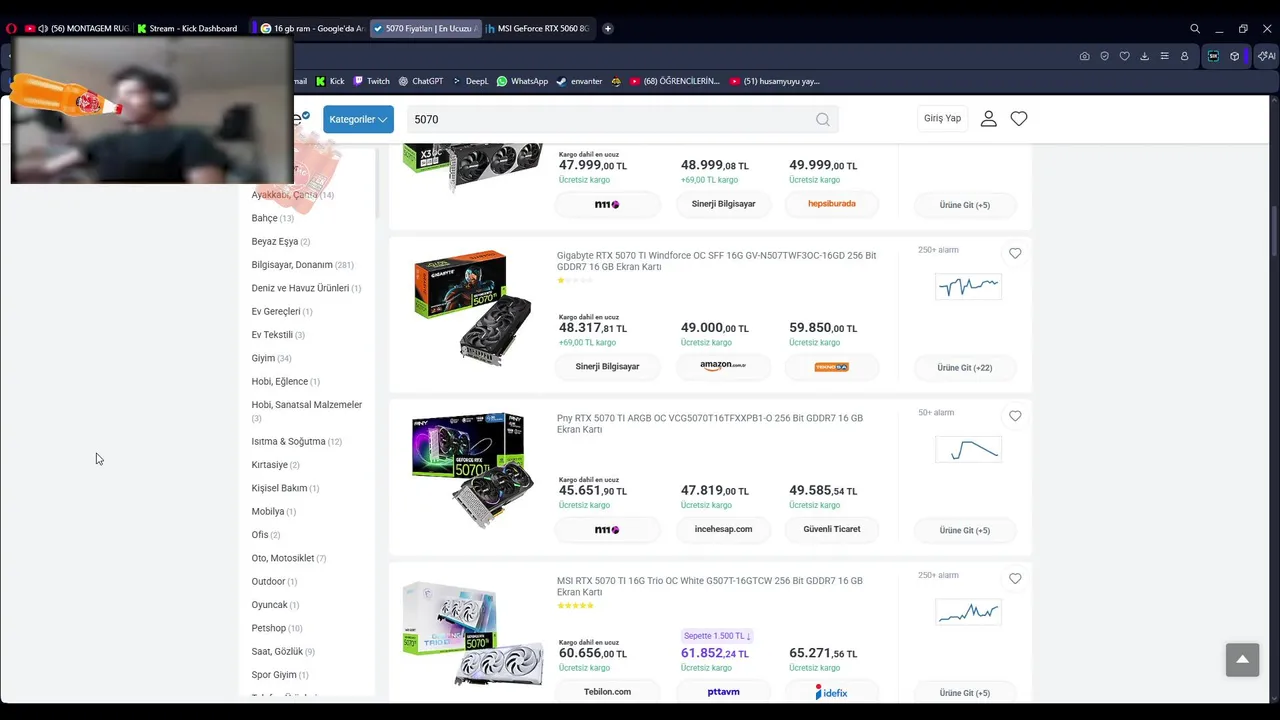Add Gigabyte RTX 5070 Ti Windforce to favorites
The height and width of the screenshot is (720, 1280).
click(1015, 254)
